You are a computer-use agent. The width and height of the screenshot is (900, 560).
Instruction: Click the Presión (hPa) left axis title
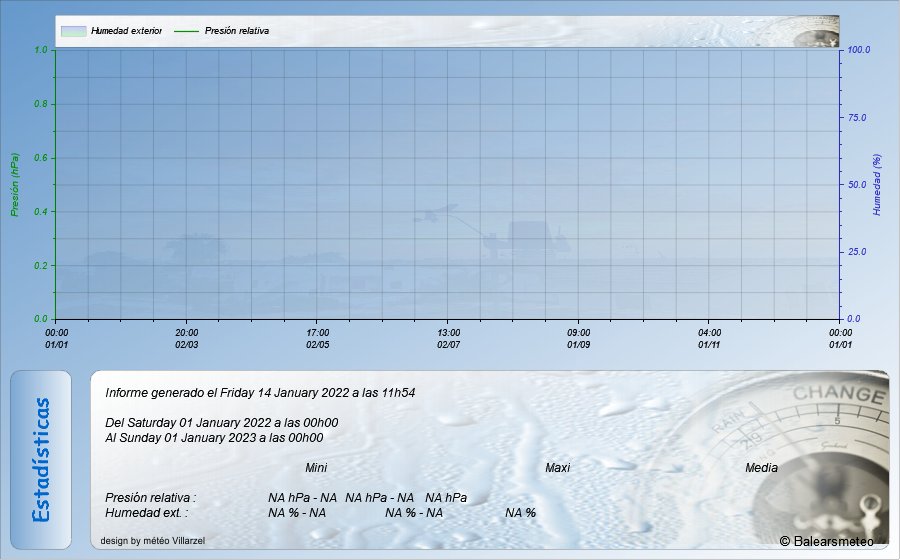tap(14, 185)
